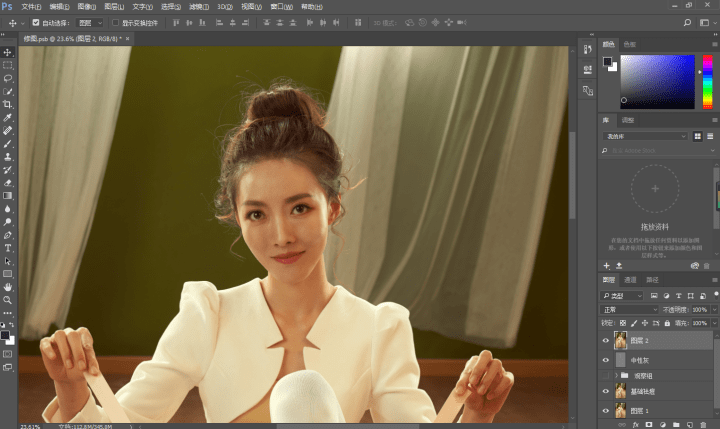Create a new group folder icon
Screen dimensions: 720x429
(676, 425)
